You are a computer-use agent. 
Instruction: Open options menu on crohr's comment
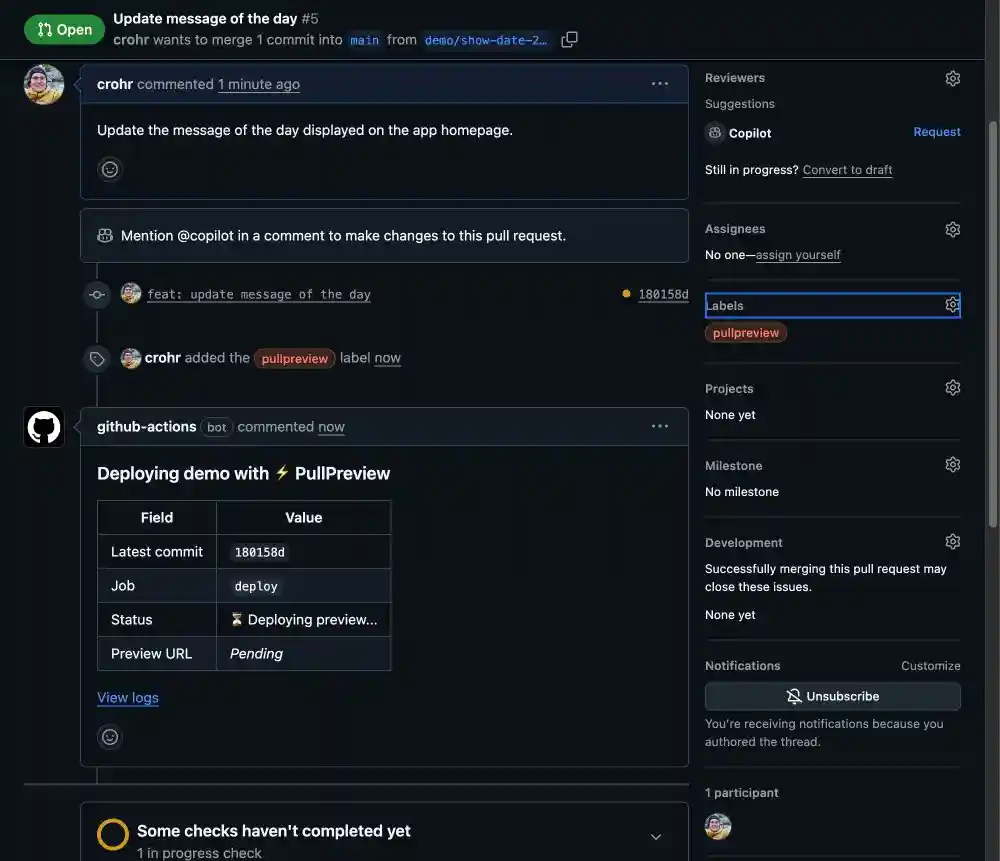pyautogui.click(x=660, y=84)
